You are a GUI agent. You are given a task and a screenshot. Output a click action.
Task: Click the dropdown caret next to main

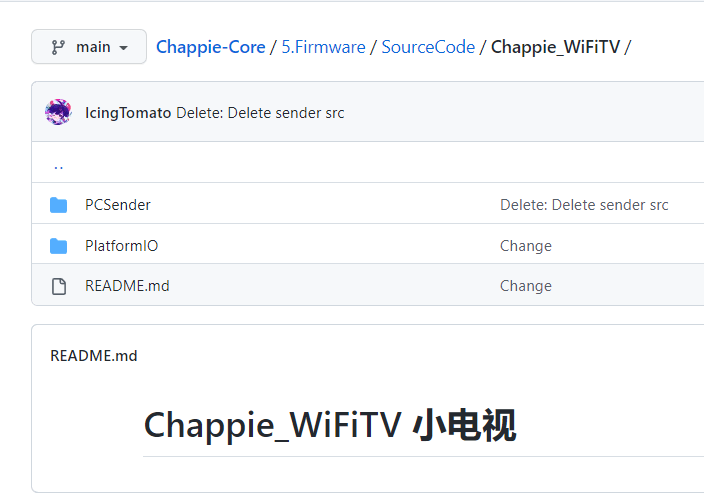click(x=123, y=48)
